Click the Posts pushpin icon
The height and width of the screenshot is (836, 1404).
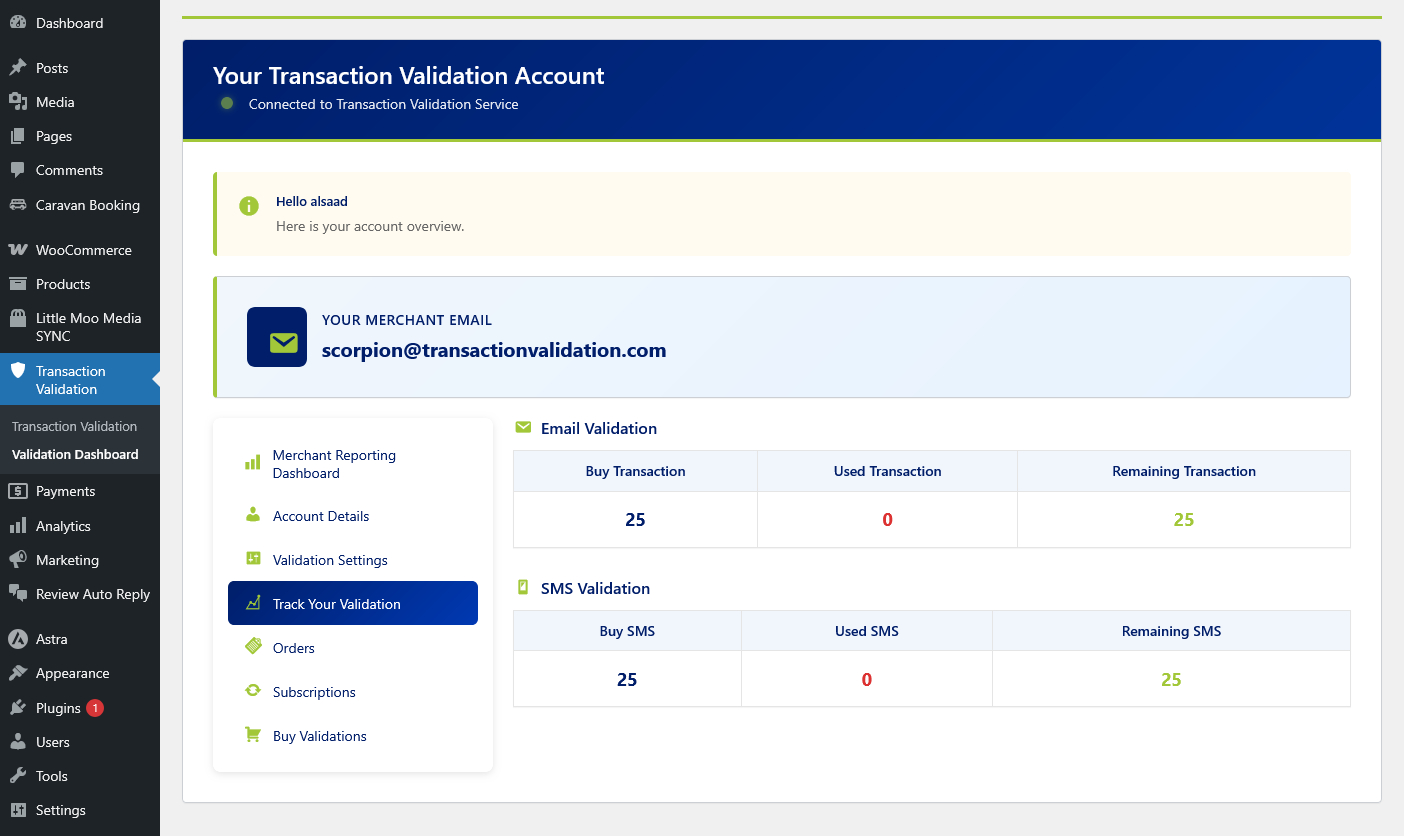(17, 68)
